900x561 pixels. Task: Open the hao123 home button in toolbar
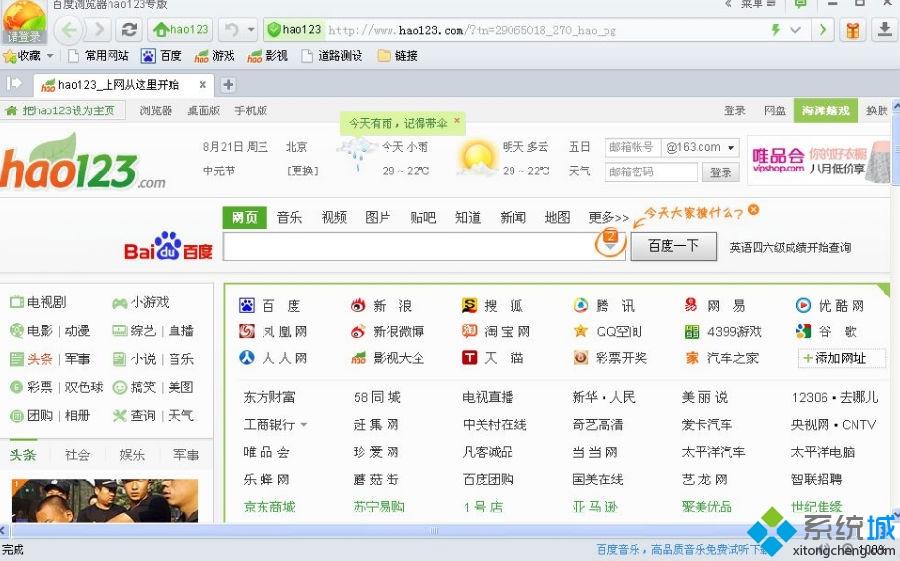pos(181,29)
